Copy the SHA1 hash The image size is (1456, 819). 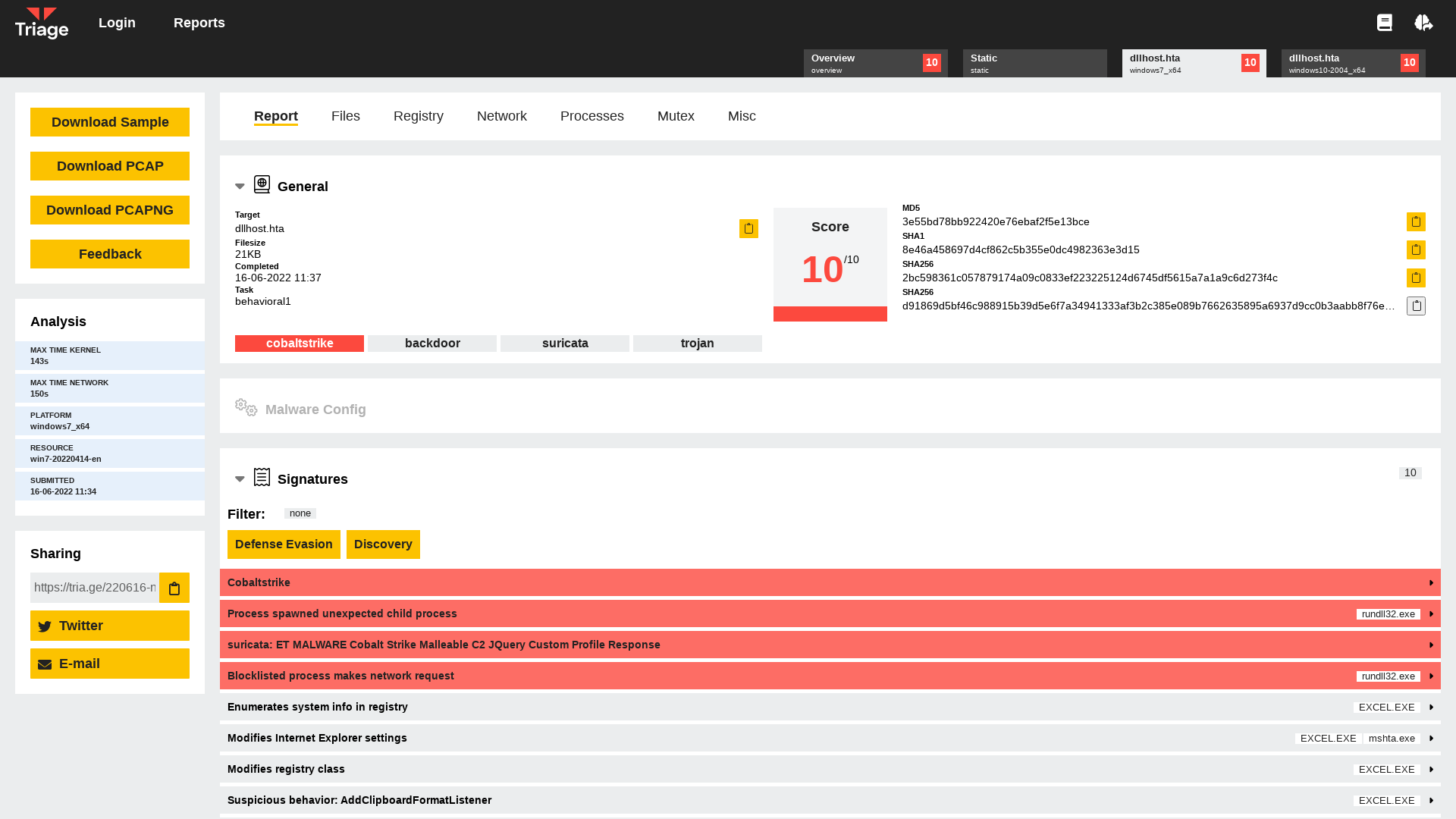[1416, 249]
